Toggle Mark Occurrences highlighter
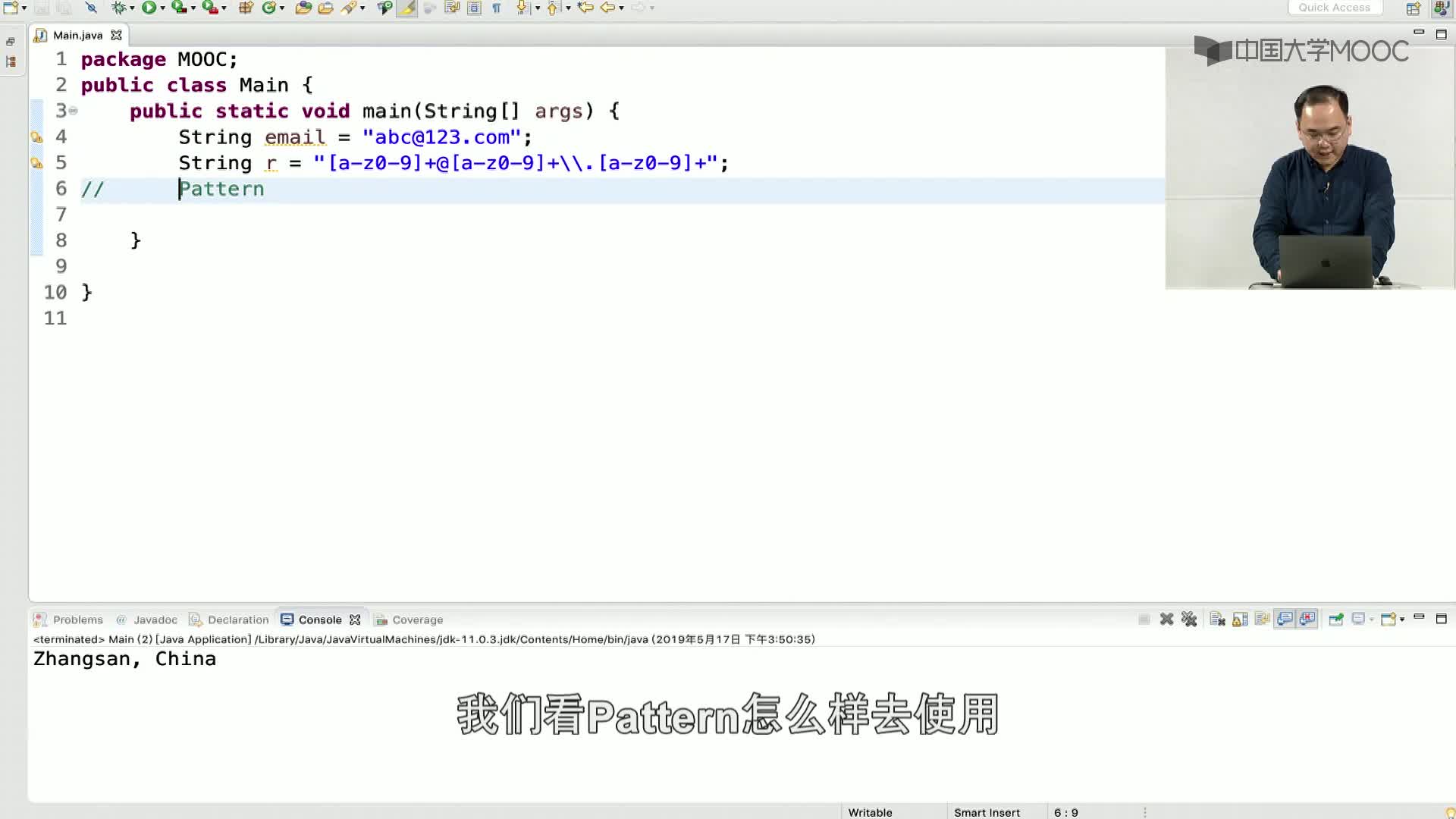Screen dimensions: 1456x819 pos(407,8)
